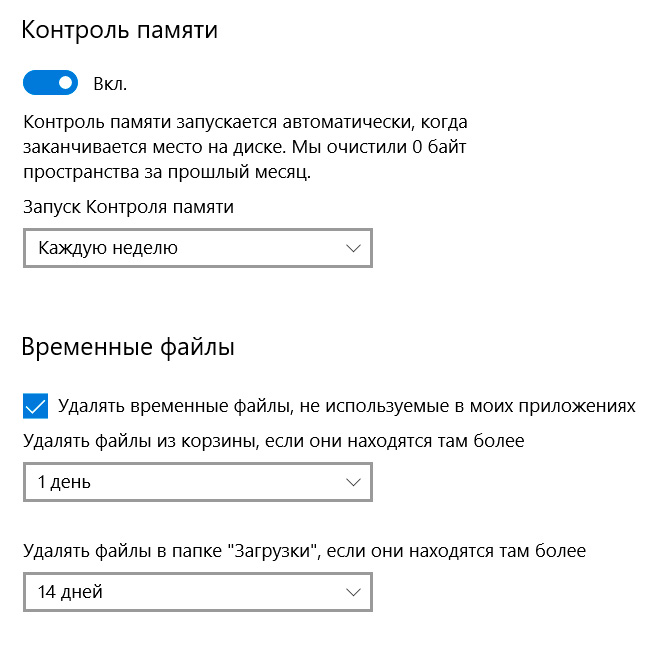Click the "Временные файлы" section heading

[128, 349]
